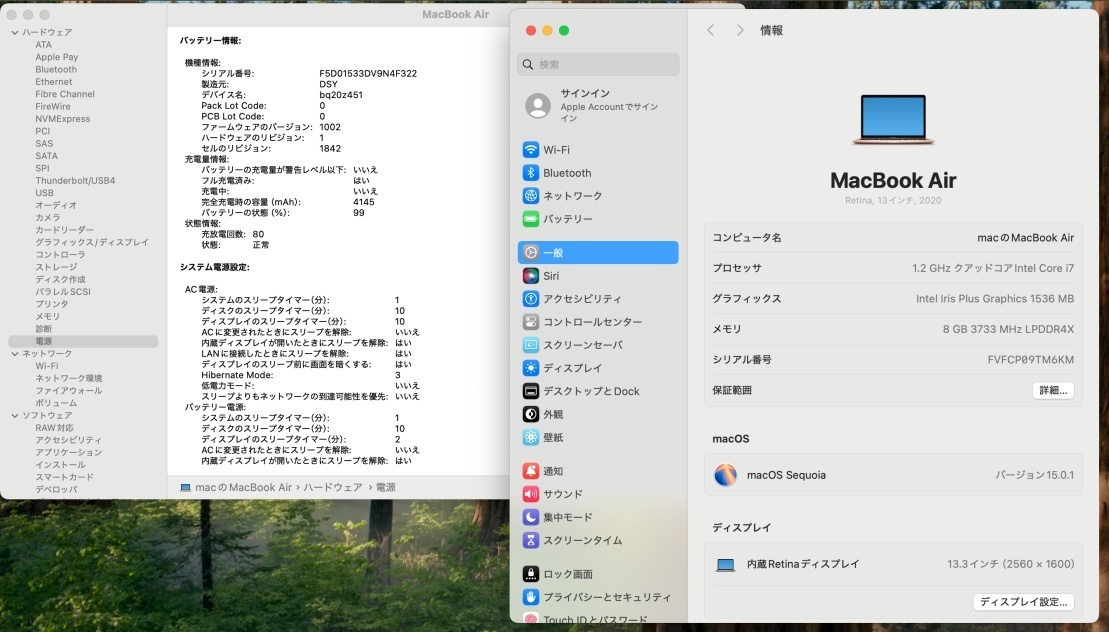Select カメラ in hardware list

click(x=47, y=218)
